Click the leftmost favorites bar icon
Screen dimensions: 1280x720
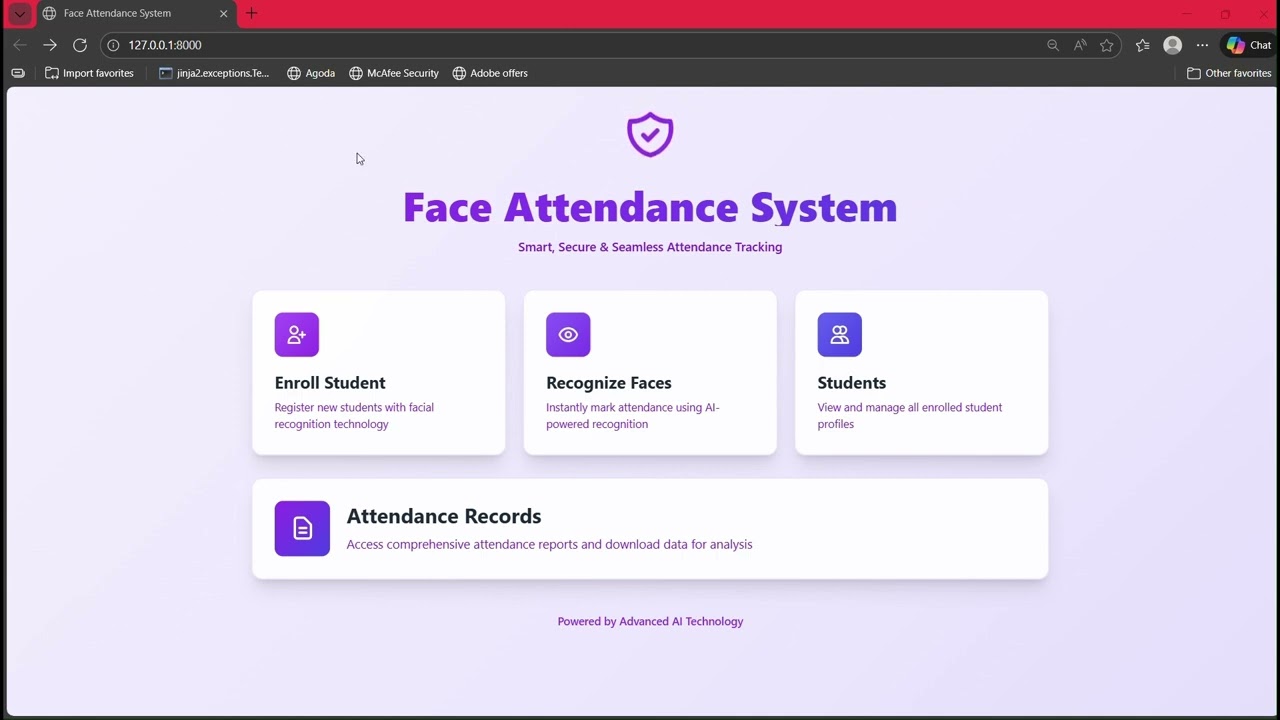18,73
